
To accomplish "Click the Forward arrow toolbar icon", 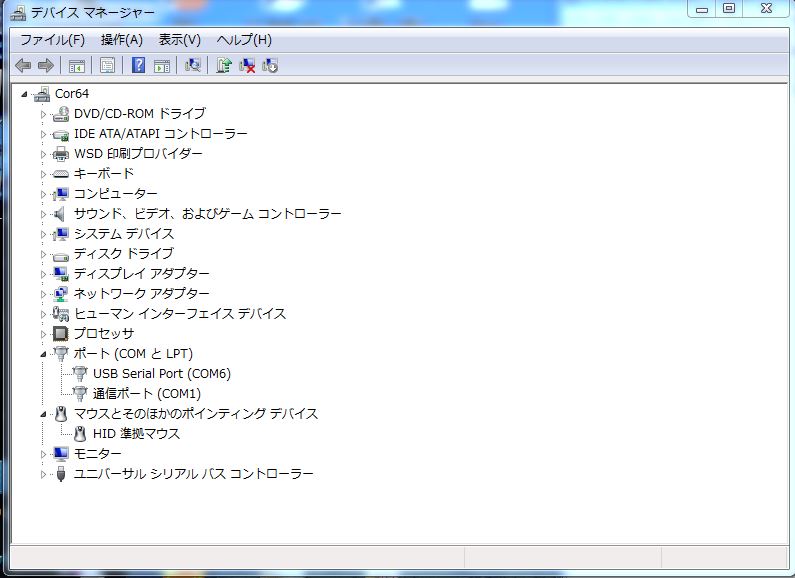I will point(46,65).
